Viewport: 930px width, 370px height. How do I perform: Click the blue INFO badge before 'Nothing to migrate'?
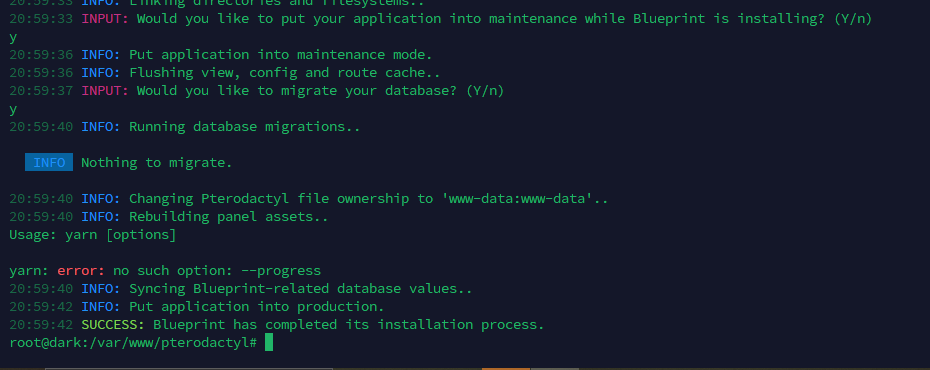tap(49, 162)
